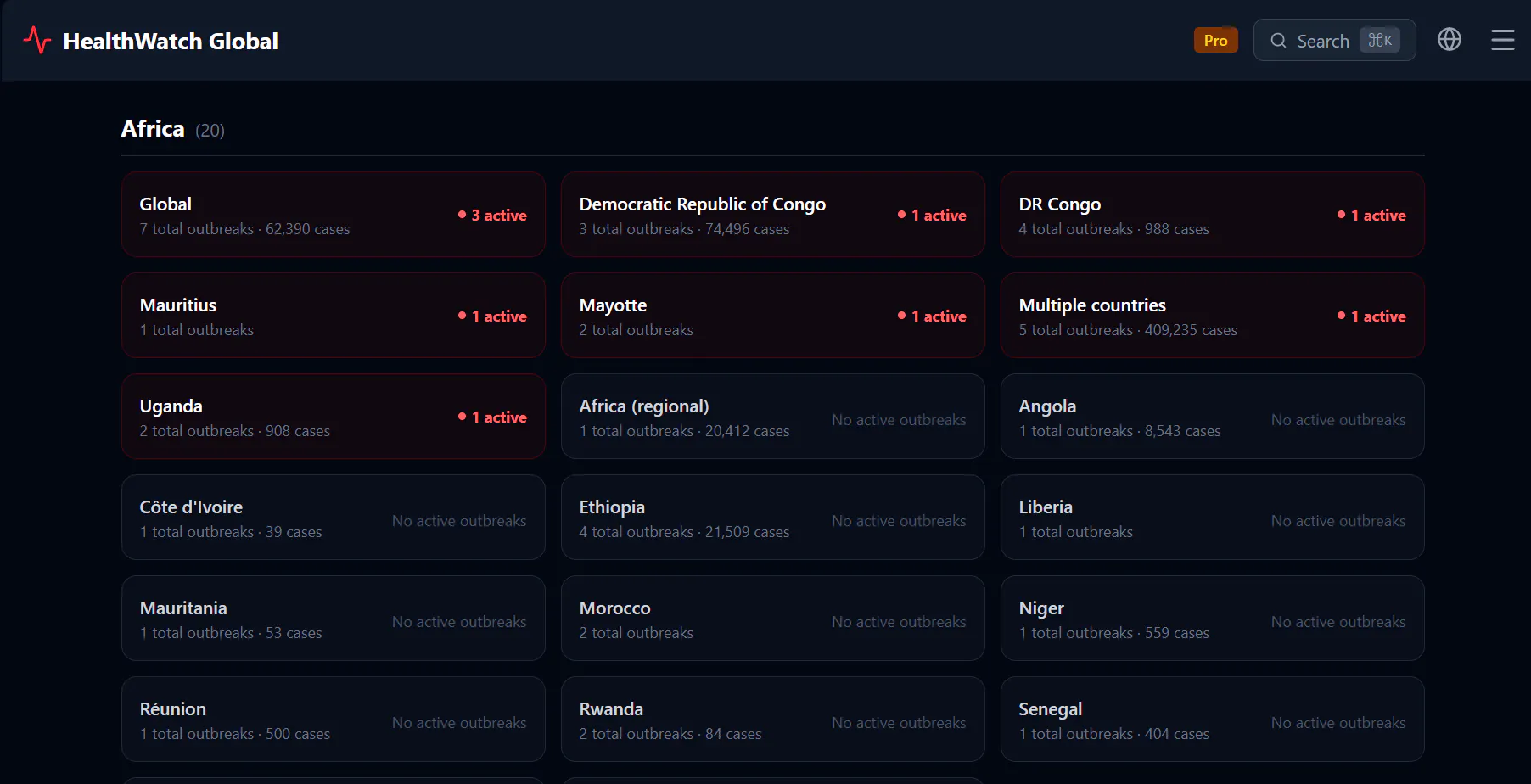Open the Multiple countries card
1531x784 pixels.
1213,315
